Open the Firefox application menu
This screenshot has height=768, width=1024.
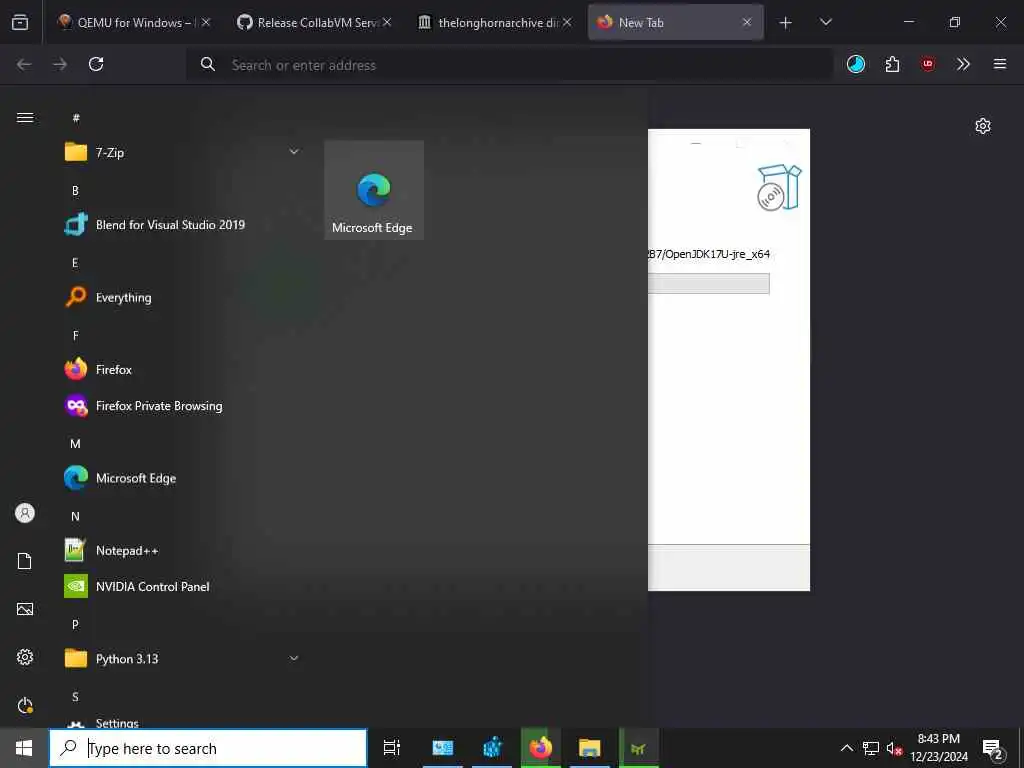999,64
